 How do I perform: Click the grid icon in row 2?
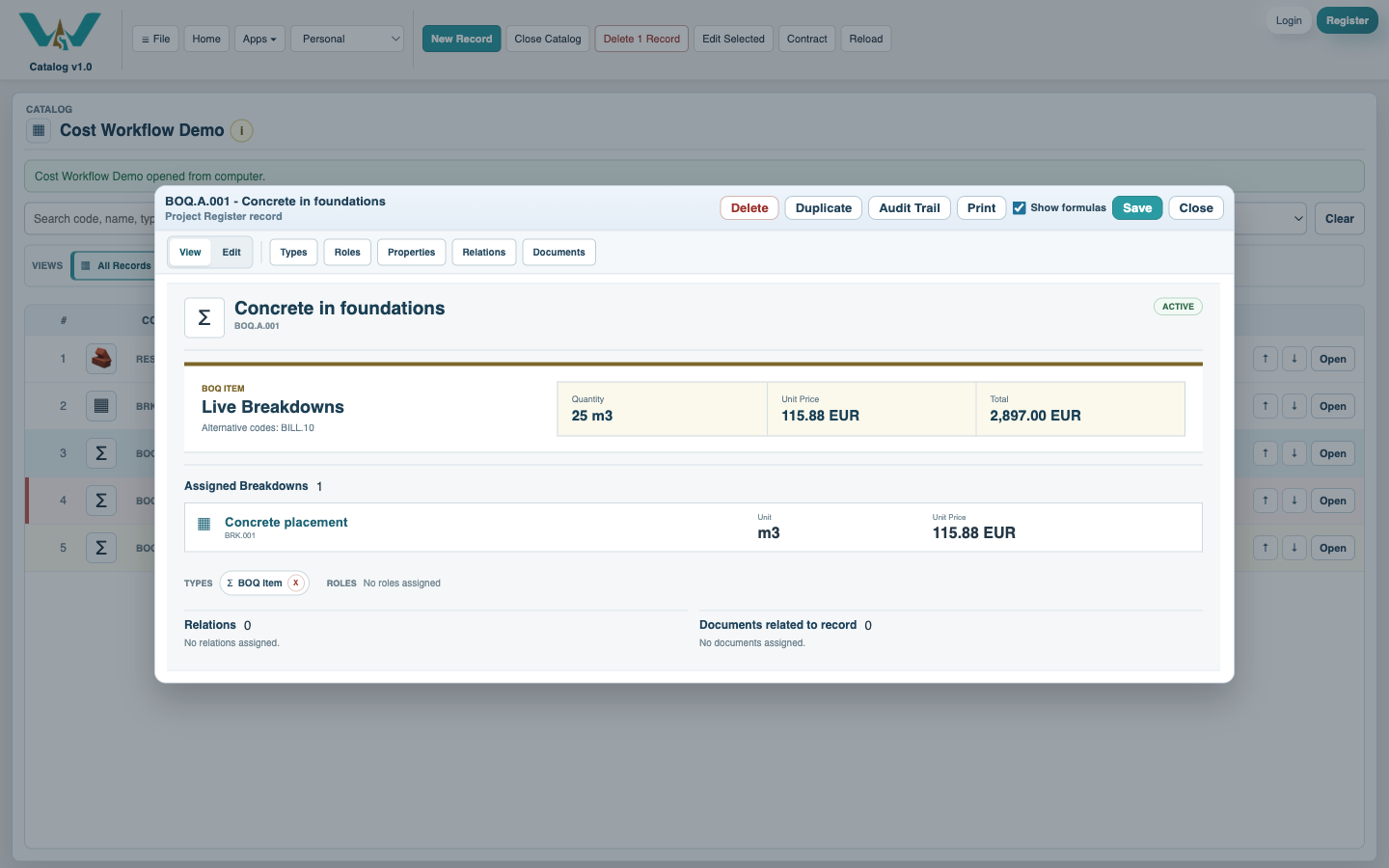point(101,406)
